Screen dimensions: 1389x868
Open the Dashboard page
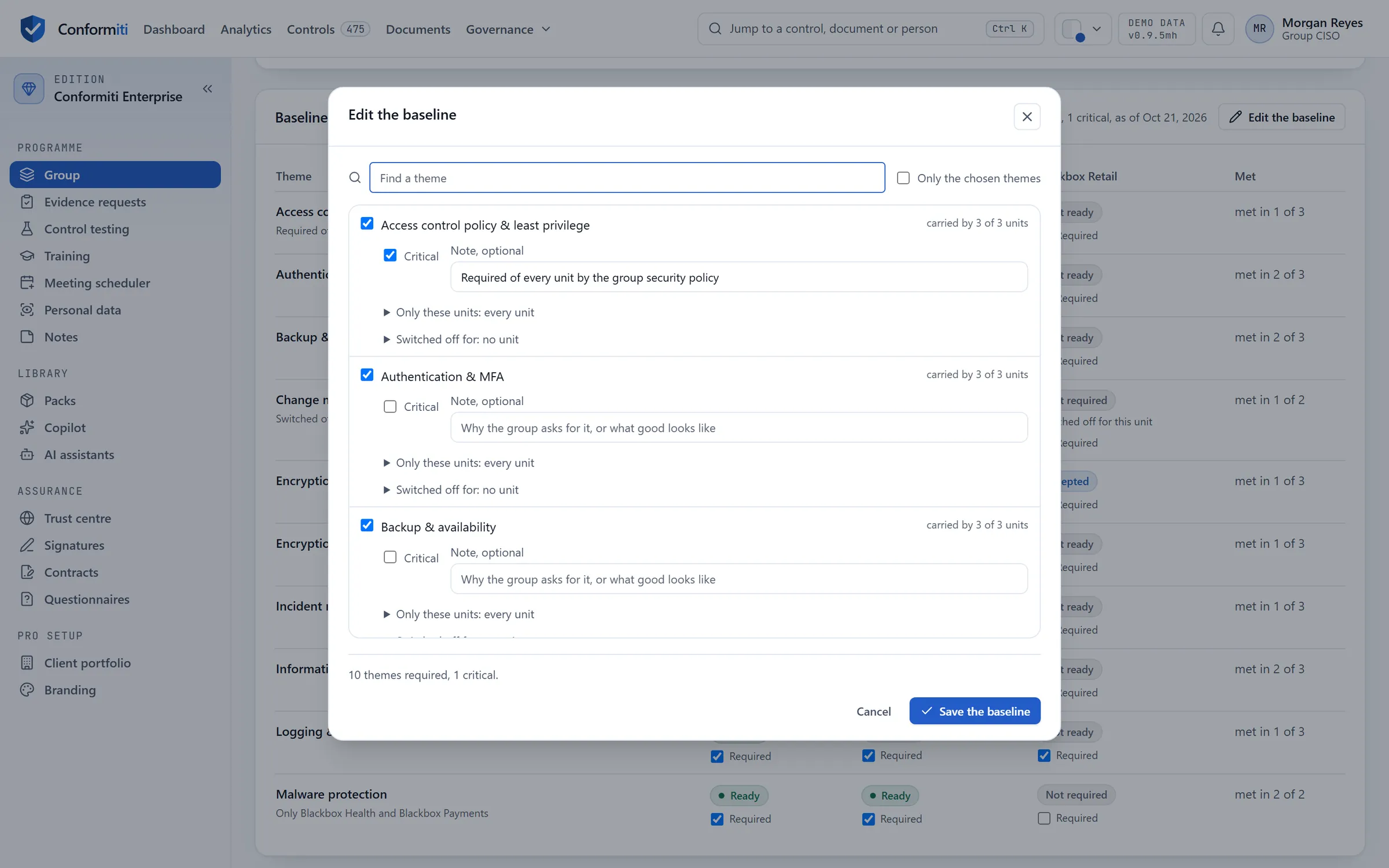(x=174, y=29)
